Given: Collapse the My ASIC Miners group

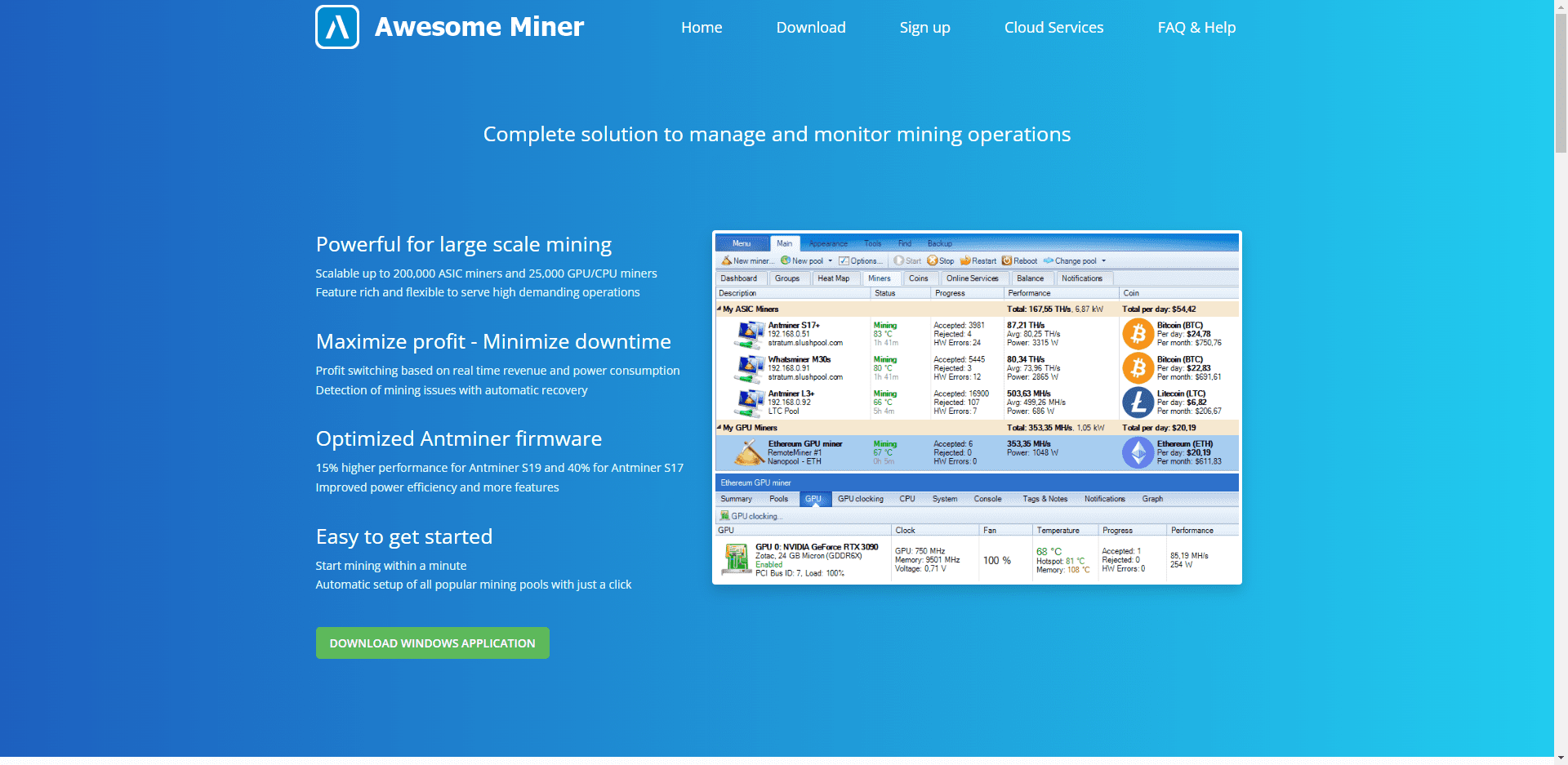Looking at the screenshot, I should [719, 309].
